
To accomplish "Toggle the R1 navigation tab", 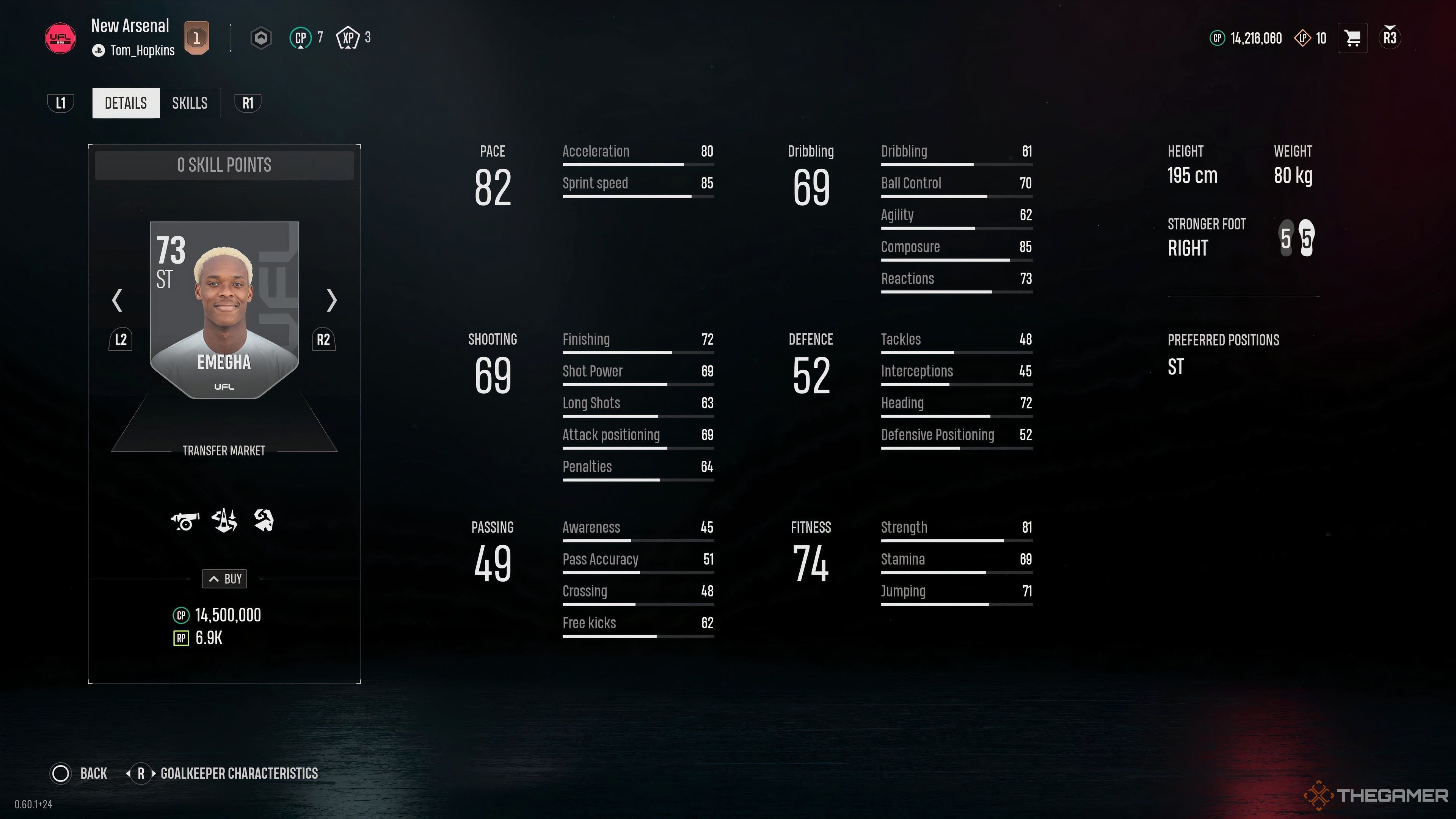I will click(246, 103).
